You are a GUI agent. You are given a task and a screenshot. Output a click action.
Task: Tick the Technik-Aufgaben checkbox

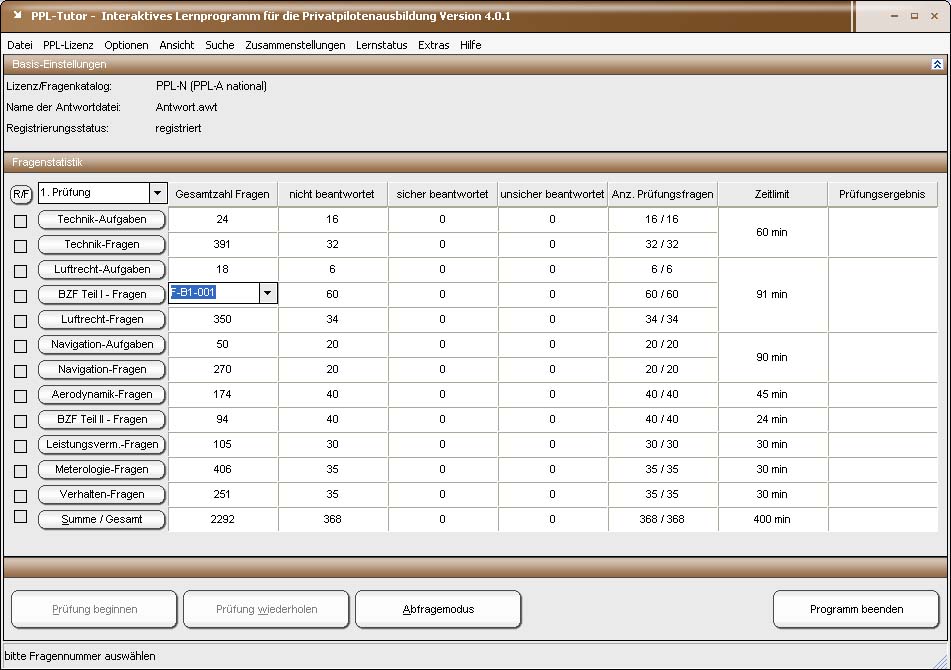(x=21, y=221)
